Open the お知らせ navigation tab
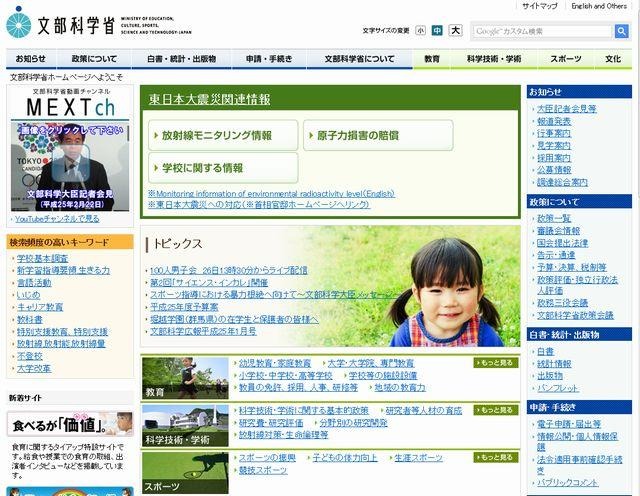This screenshot has width=640, height=496. 31,59
